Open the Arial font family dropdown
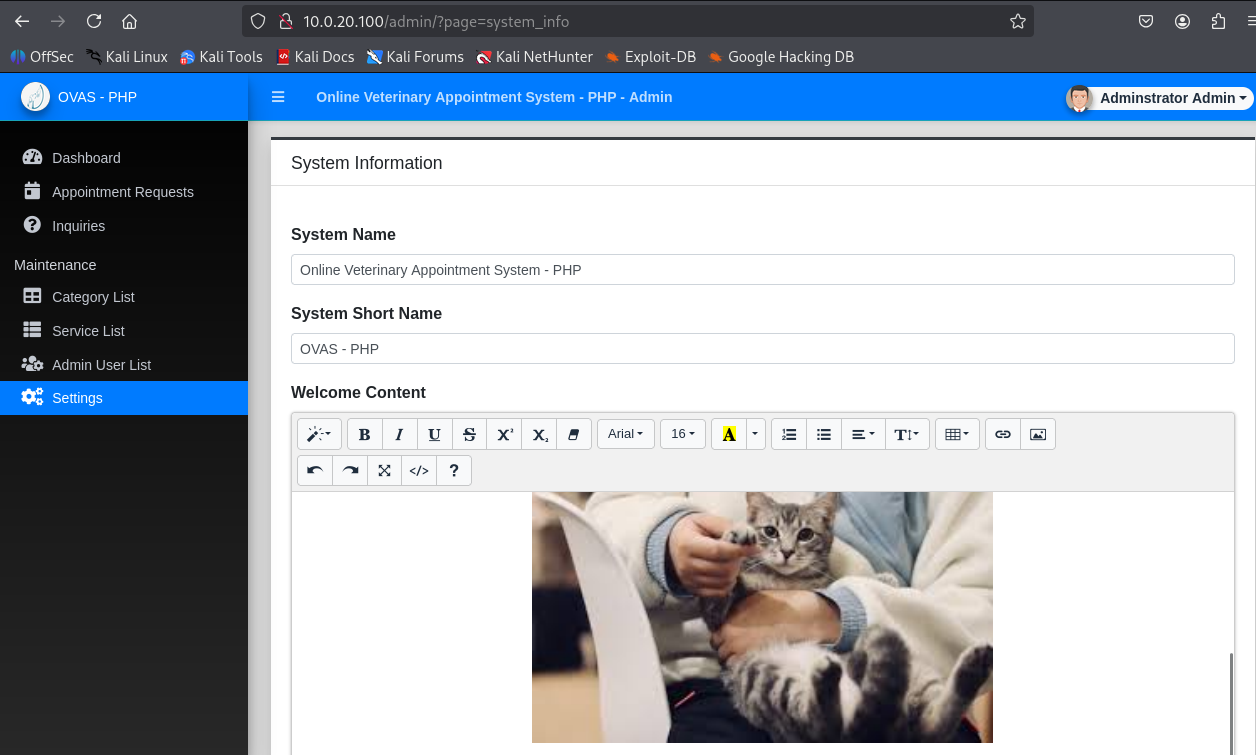Viewport: 1256px width, 755px height. click(x=625, y=434)
